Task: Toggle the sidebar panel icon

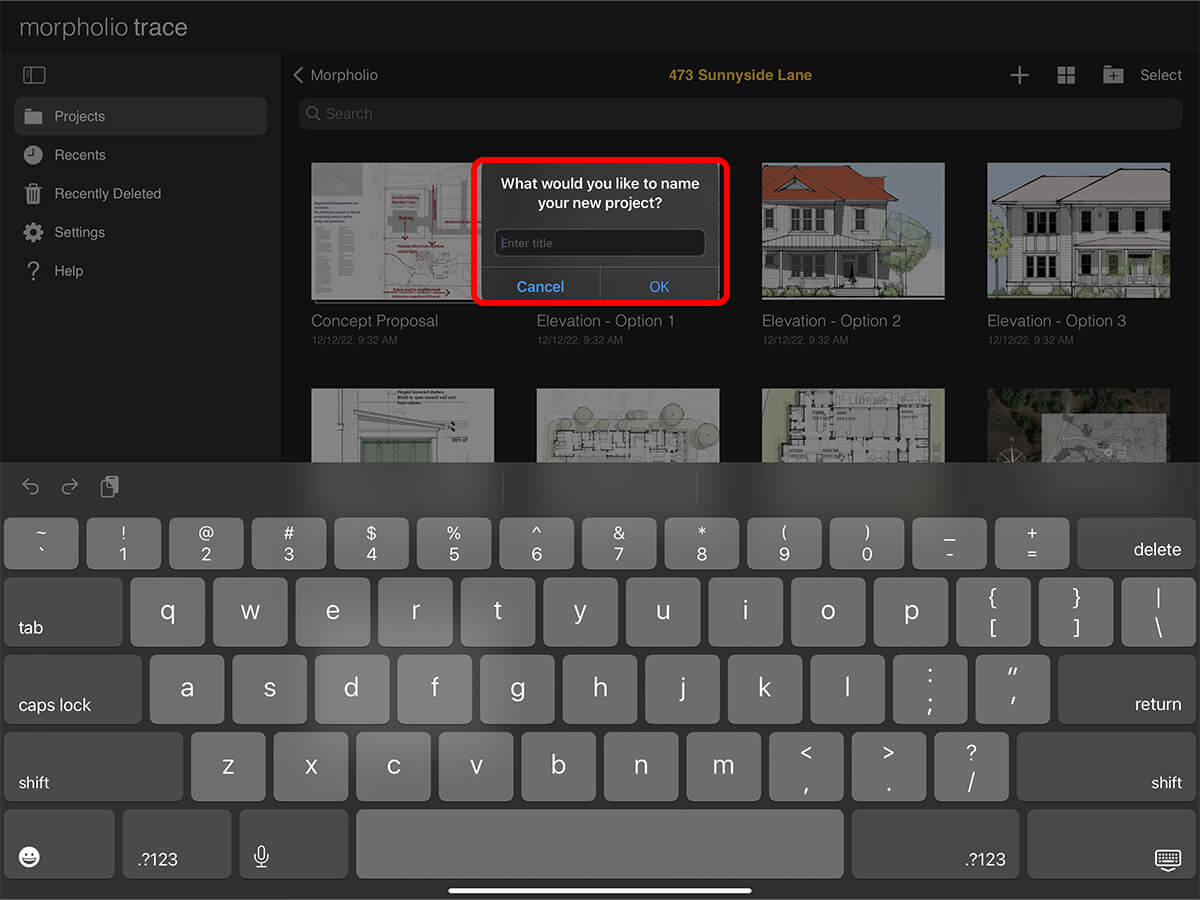Action: pos(34,75)
